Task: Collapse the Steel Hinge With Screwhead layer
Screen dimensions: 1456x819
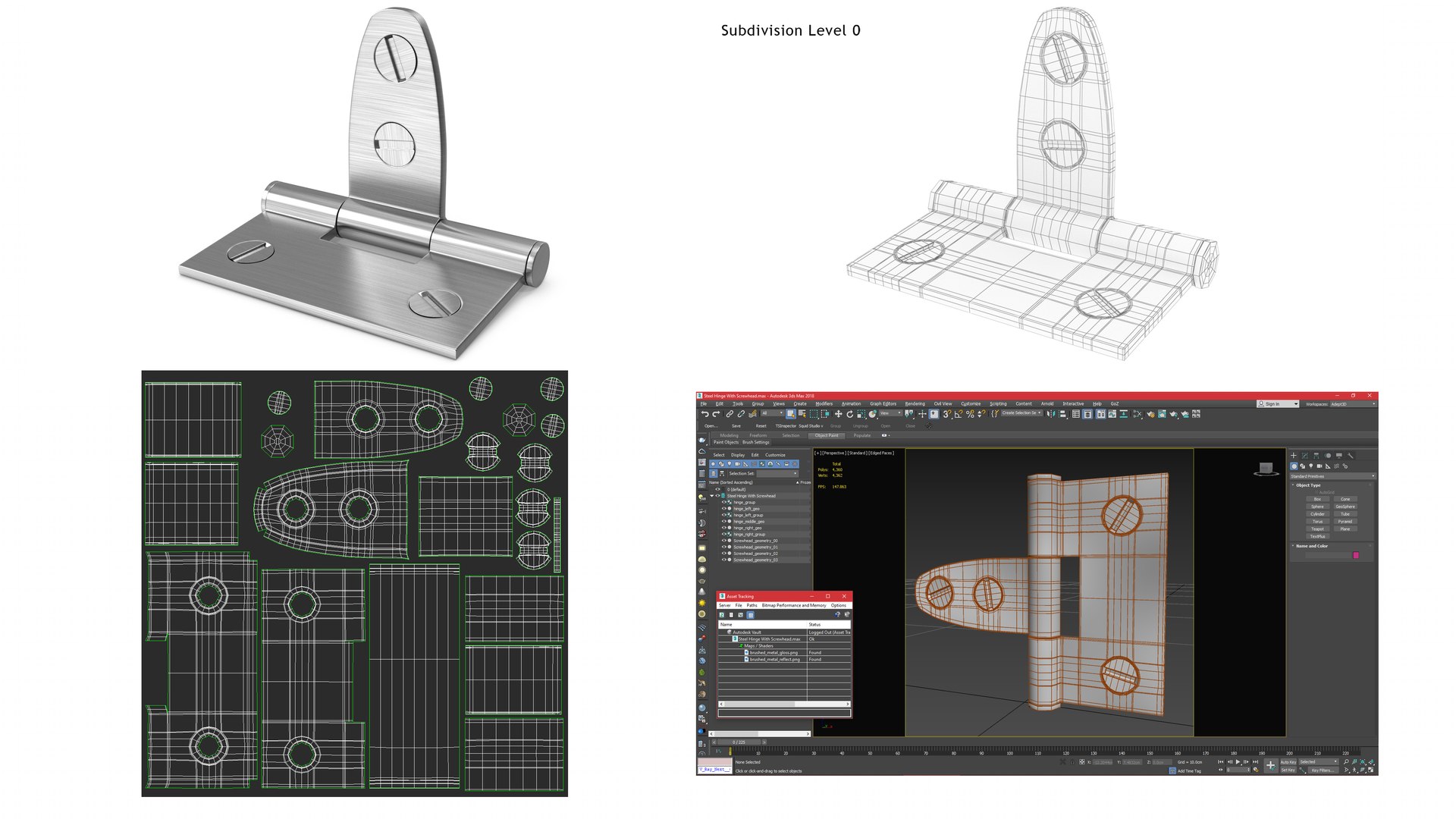Action: point(711,496)
